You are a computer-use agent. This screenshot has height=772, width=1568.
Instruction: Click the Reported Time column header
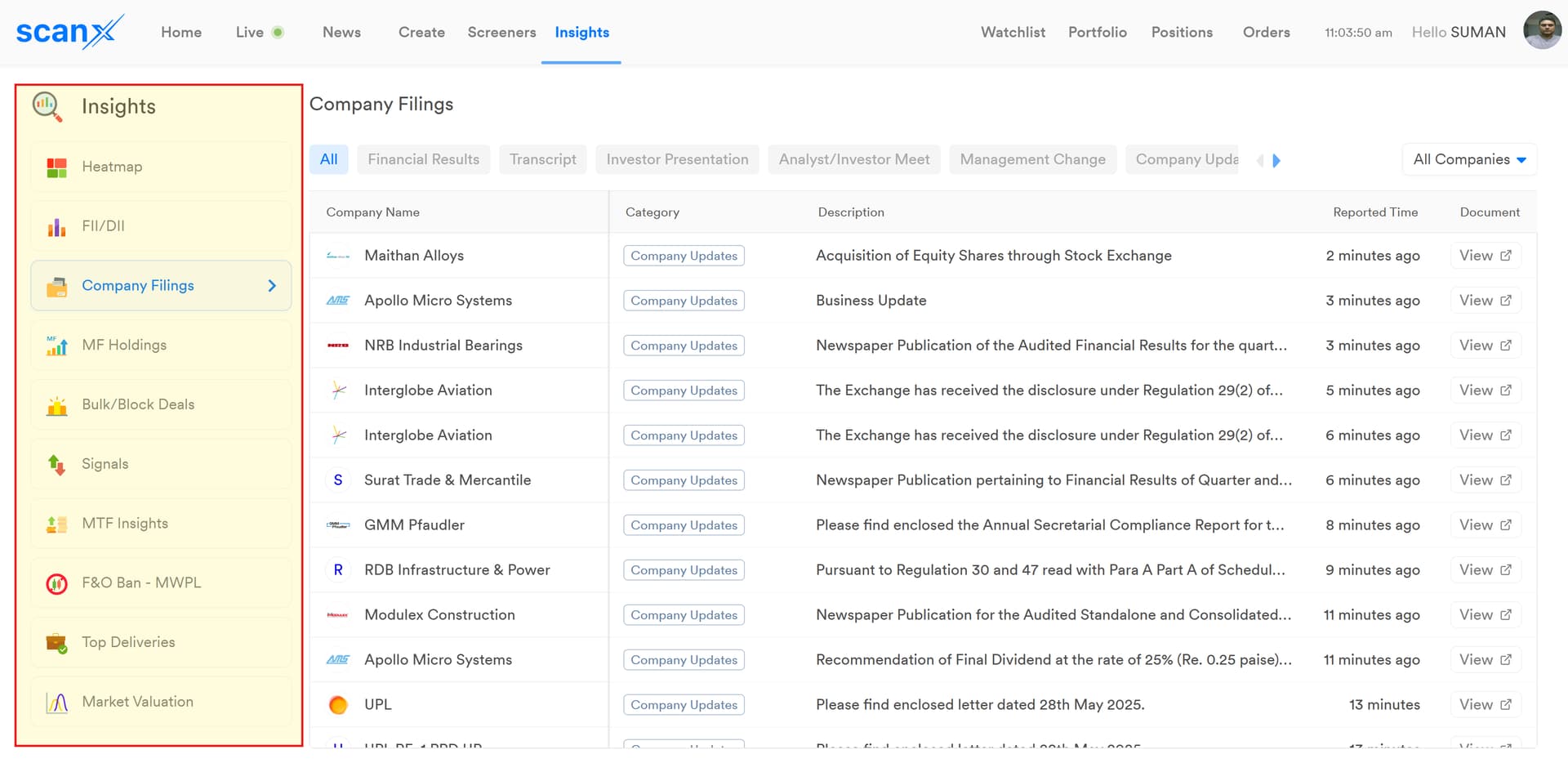pos(1375,212)
